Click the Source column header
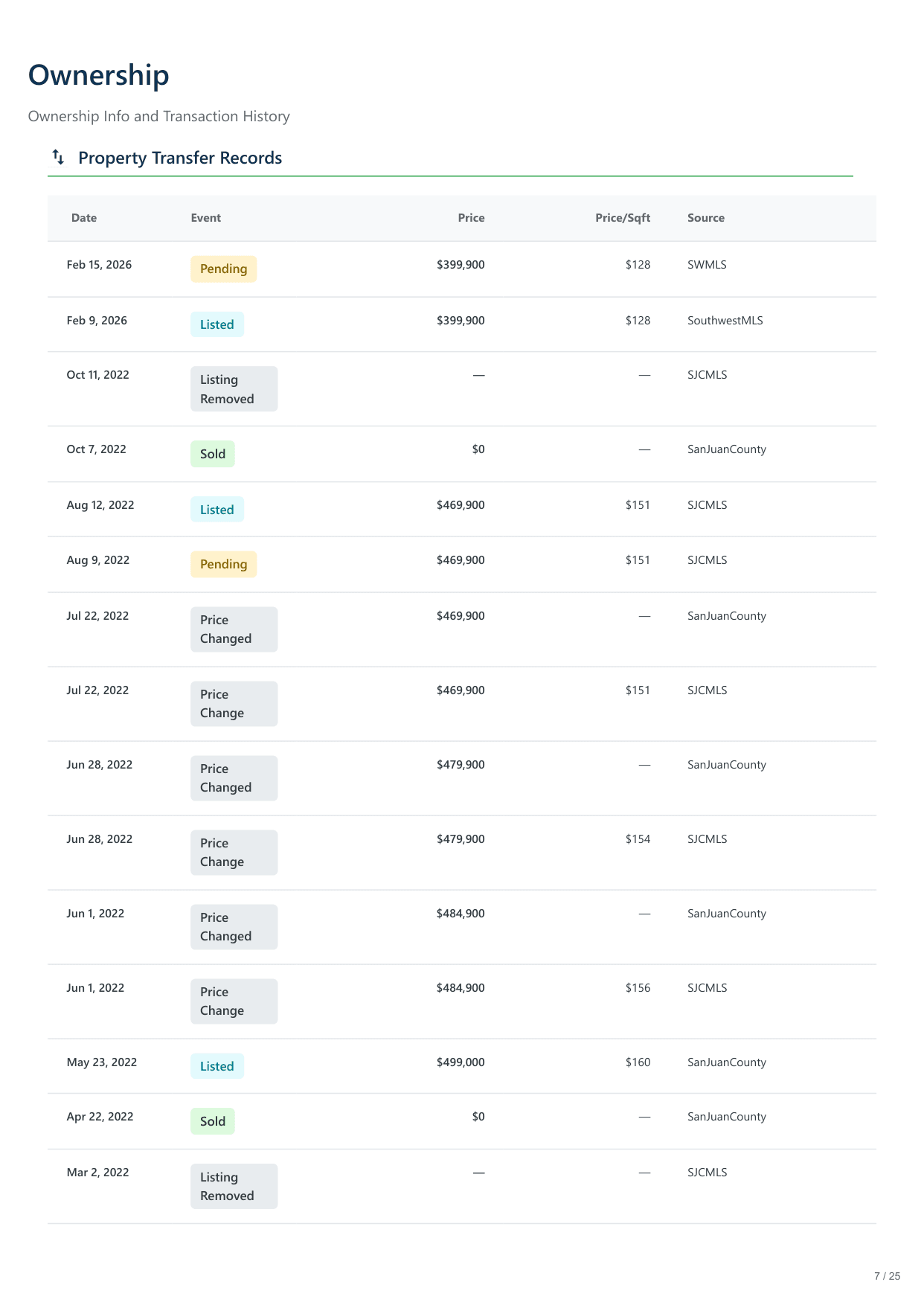Viewport: 924px width, 1305px height. pyautogui.click(x=705, y=218)
